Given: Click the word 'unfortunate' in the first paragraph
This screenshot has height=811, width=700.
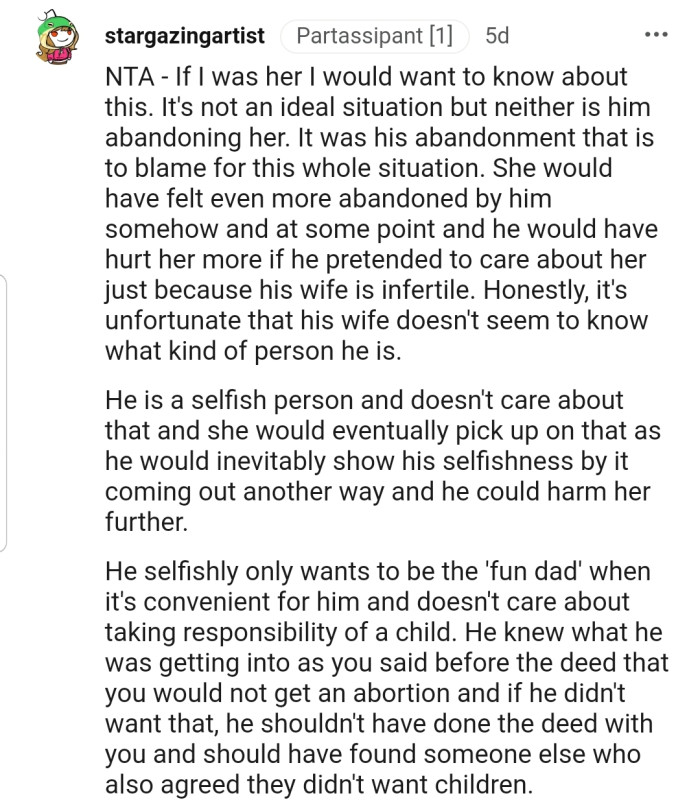Looking at the screenshot, I should click(x=169, y=324).
